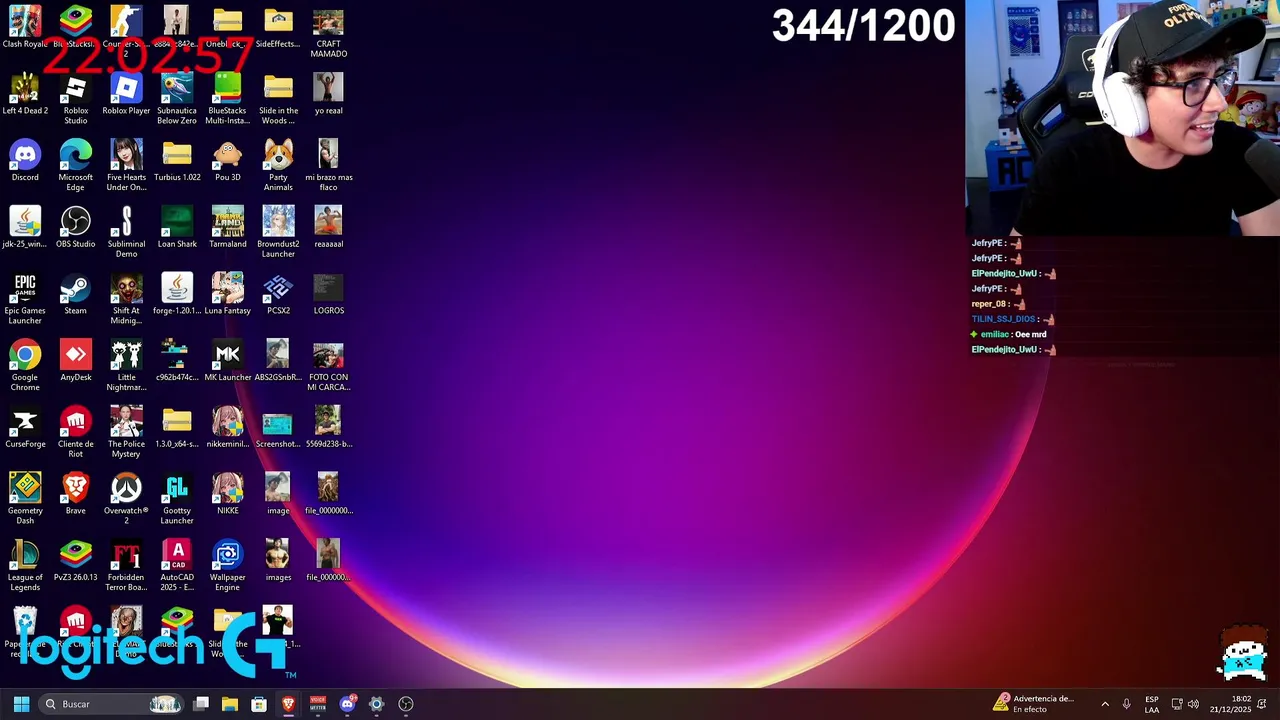Open MK Launcher desktop shortcut

coord(227,361)
